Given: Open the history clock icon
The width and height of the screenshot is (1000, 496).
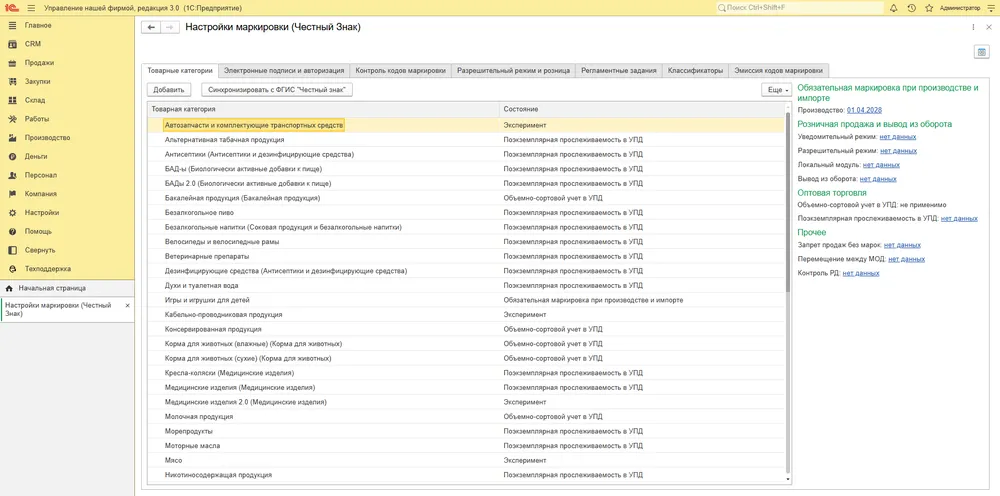Looking at the screenshot, I should pyautogui.click(x=911, y=8).
